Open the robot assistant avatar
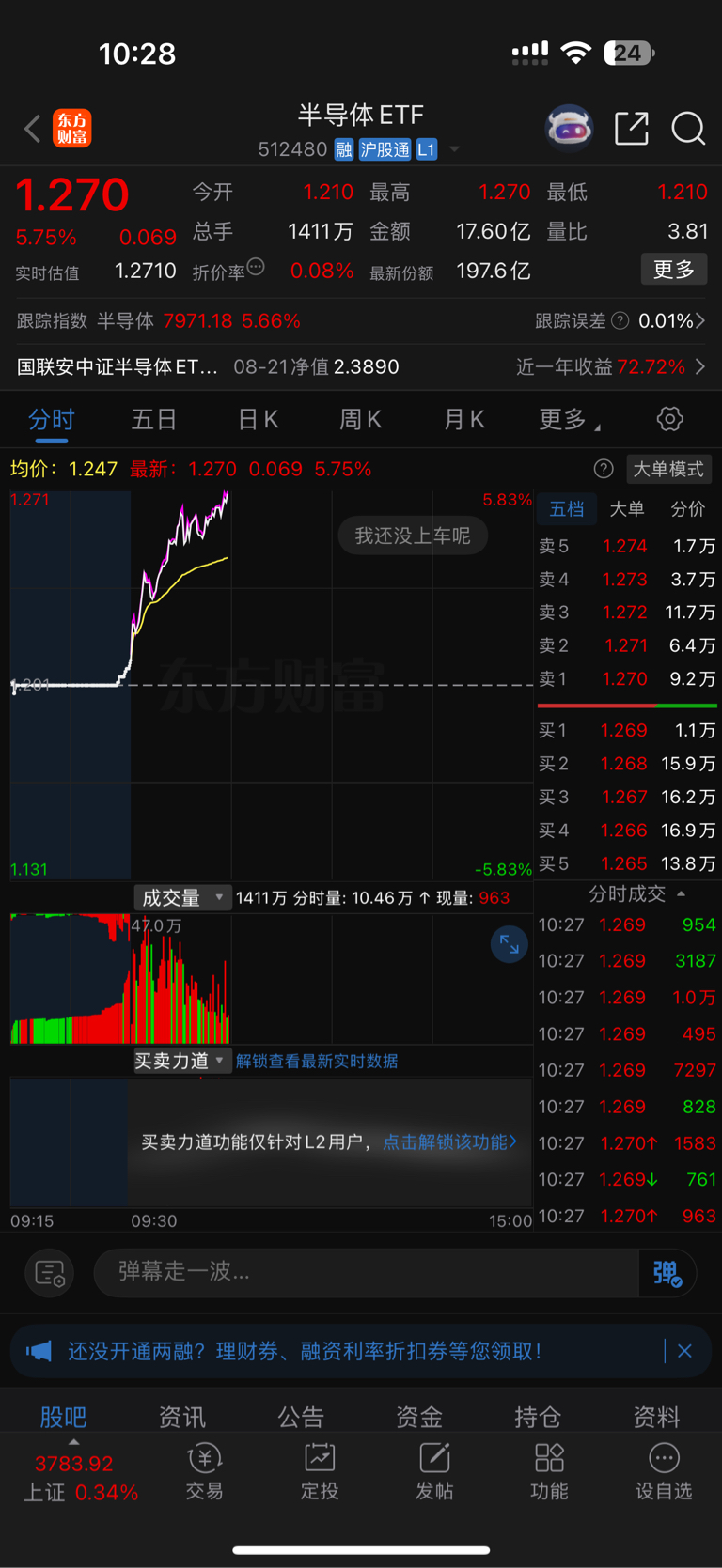 [x=570, y=128]
